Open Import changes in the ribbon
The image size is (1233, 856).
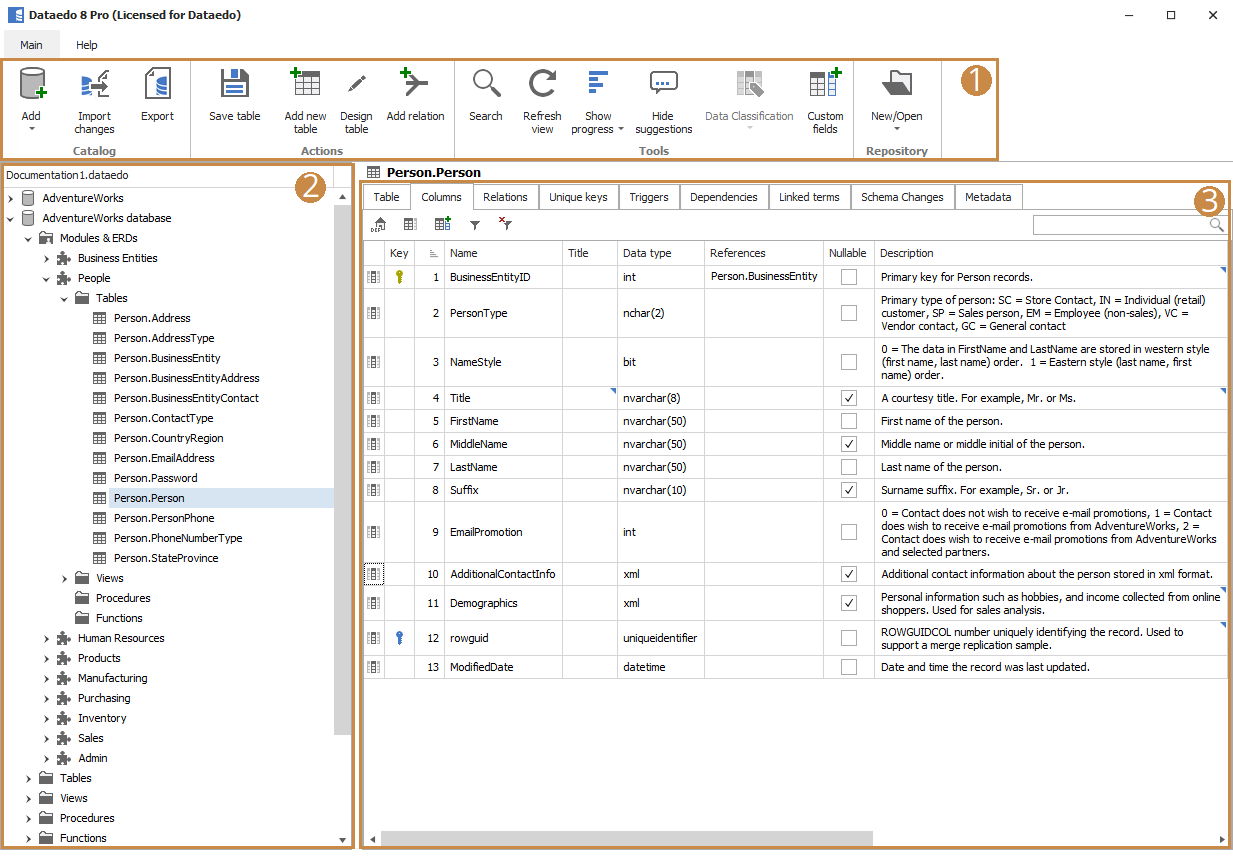95,84
